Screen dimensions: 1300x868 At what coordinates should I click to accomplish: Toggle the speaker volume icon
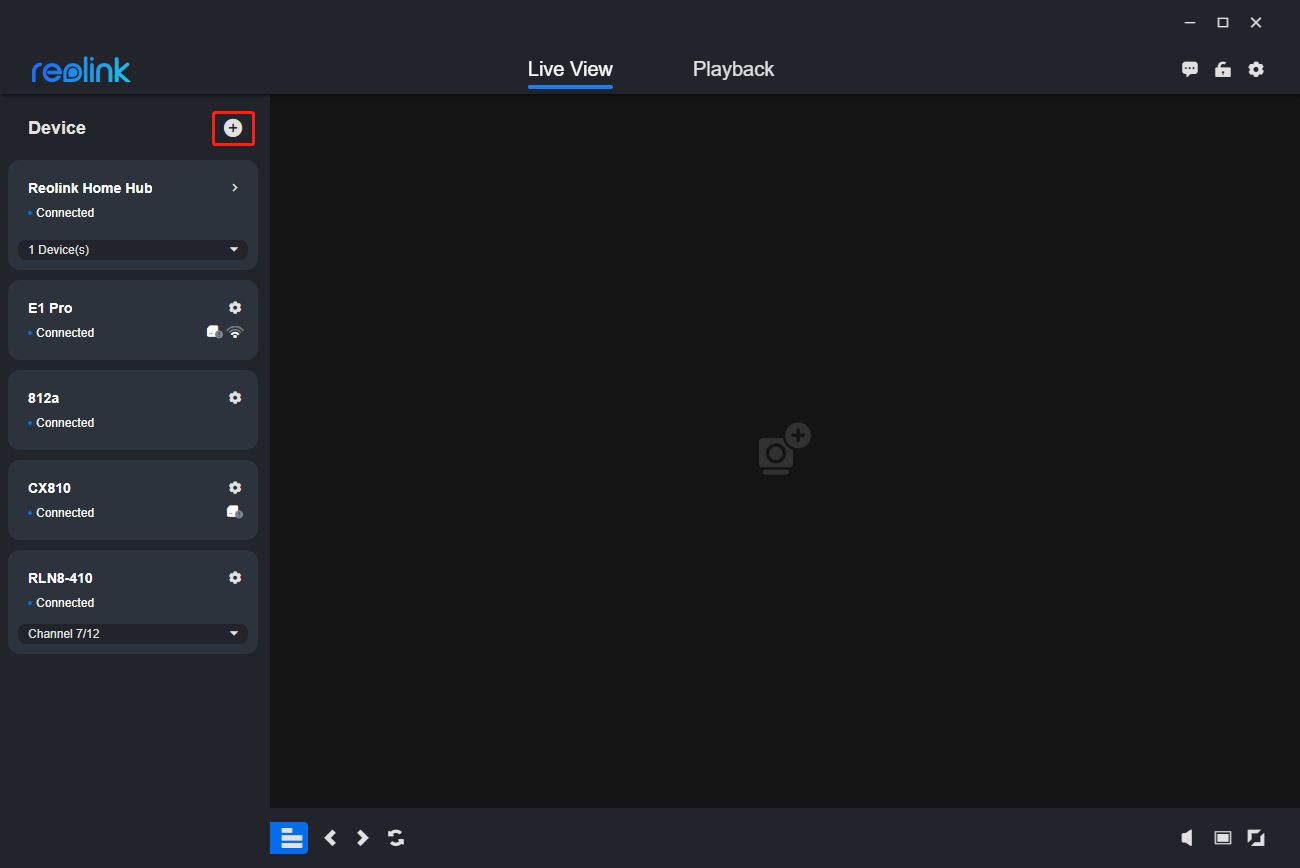1188,838
